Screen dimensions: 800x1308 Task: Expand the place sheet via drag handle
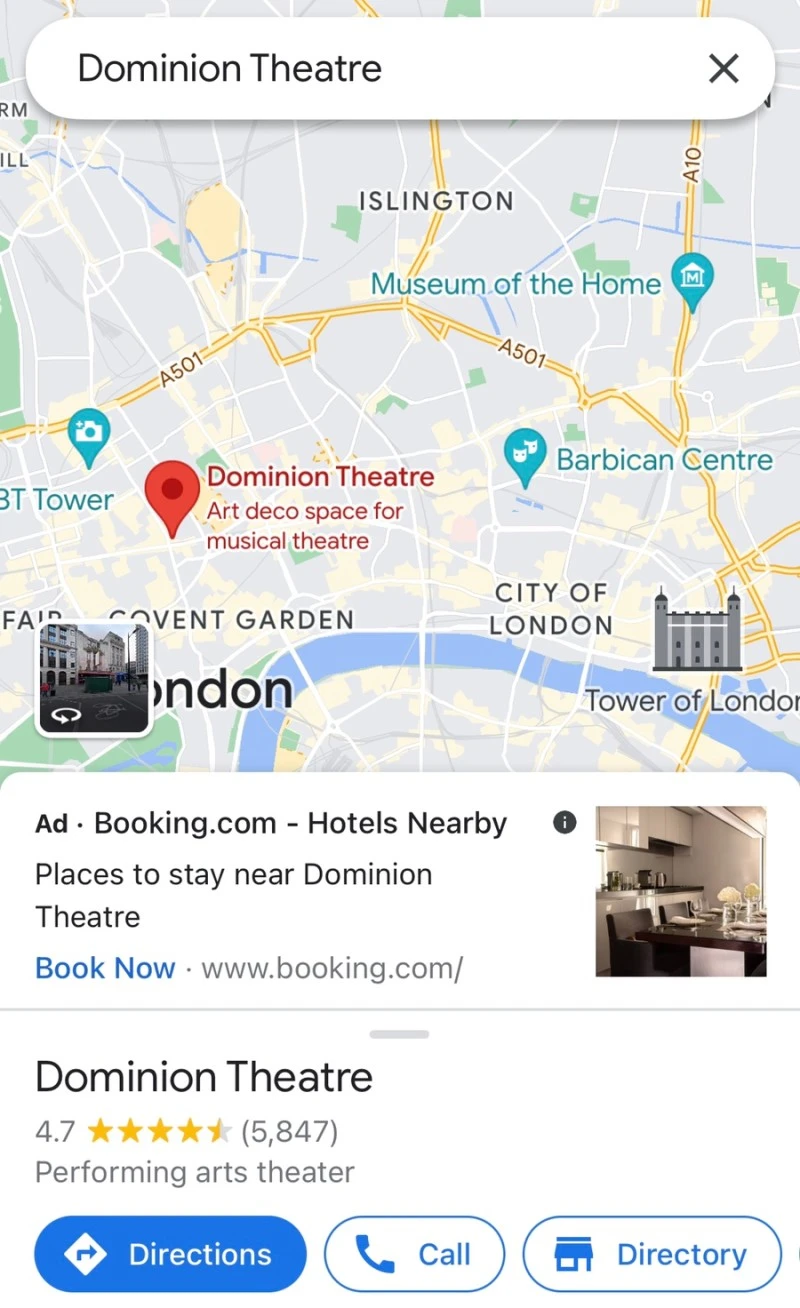[x=399, y=1034]
